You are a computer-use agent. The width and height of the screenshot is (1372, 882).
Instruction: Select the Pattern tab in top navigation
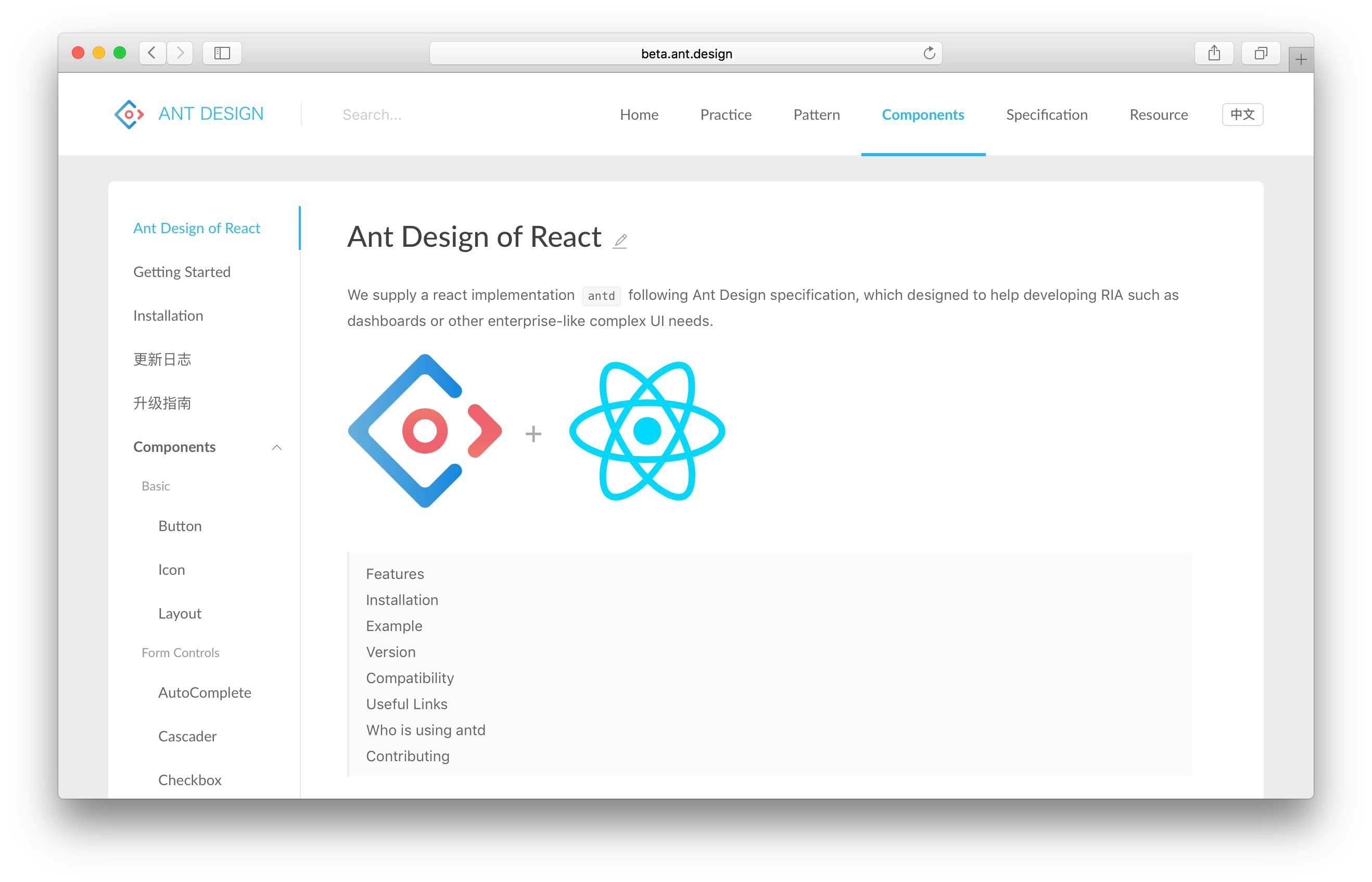click(x=817, y=114)
